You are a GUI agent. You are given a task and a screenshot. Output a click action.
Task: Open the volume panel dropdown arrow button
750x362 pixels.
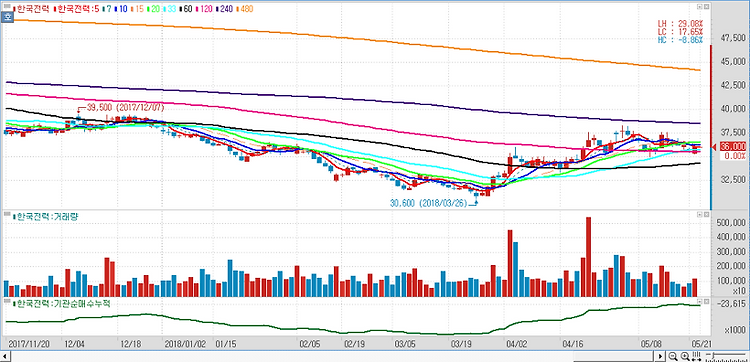point(699,216)
